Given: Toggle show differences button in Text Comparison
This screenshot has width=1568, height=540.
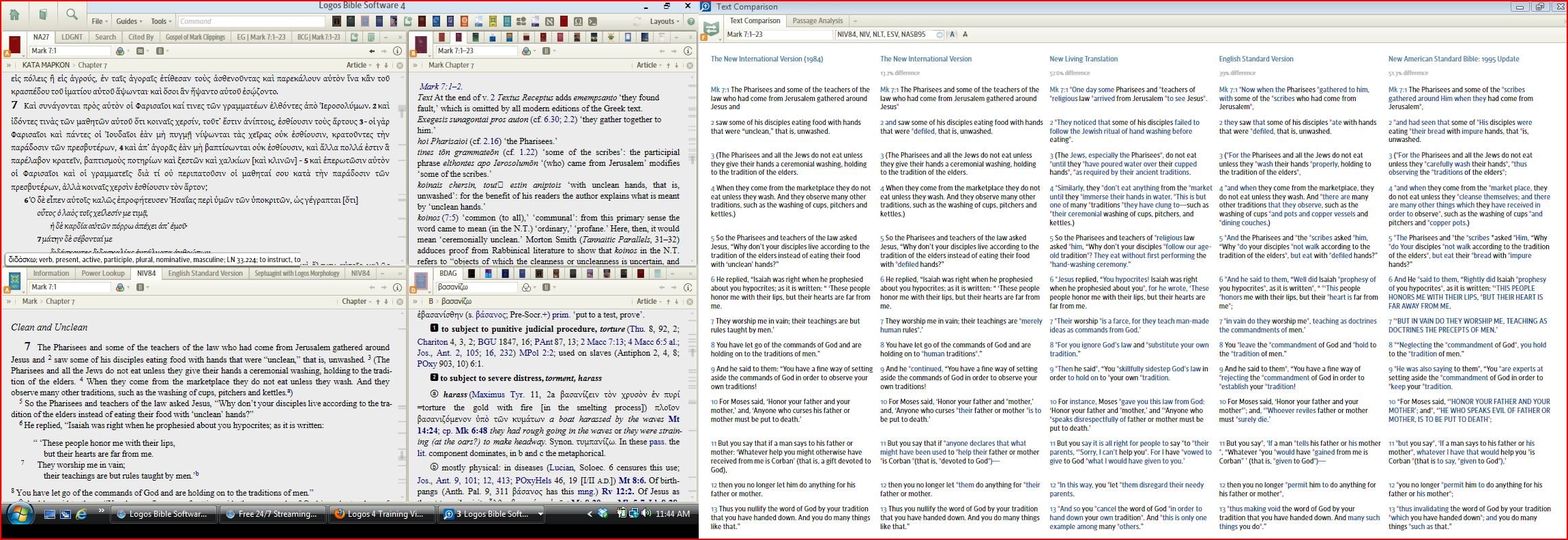Looking at the screenshot, I should point(953,34).
